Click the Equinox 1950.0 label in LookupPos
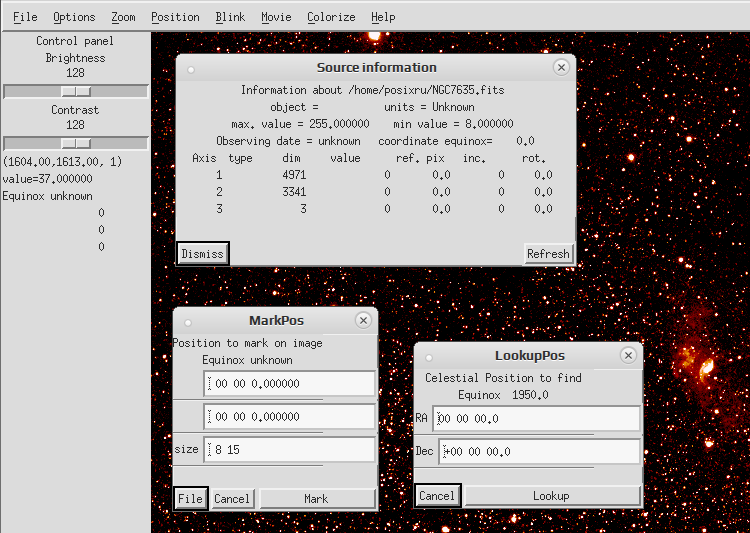750x533 pixels. point(503,395)
